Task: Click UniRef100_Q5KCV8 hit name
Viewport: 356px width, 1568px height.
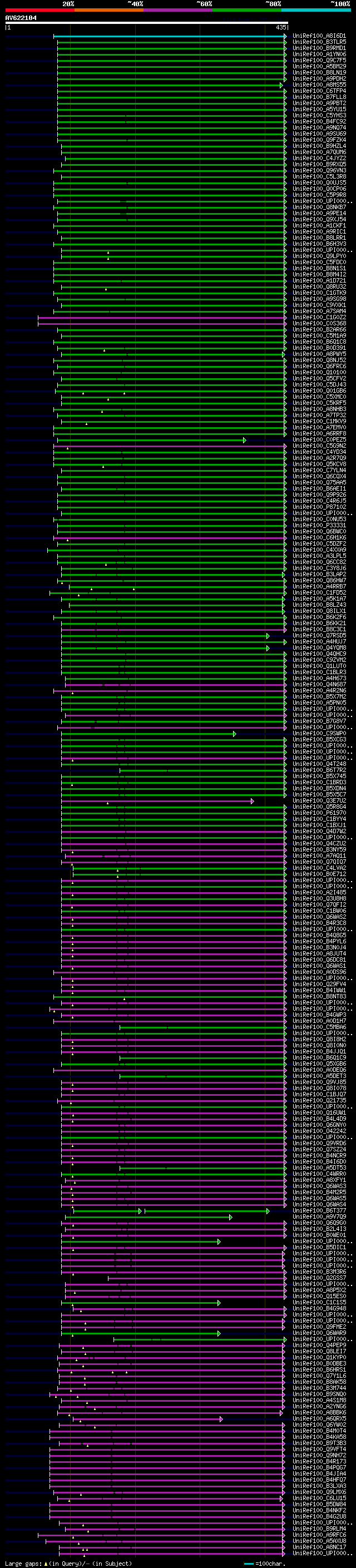Action: [x=319, y=464]
